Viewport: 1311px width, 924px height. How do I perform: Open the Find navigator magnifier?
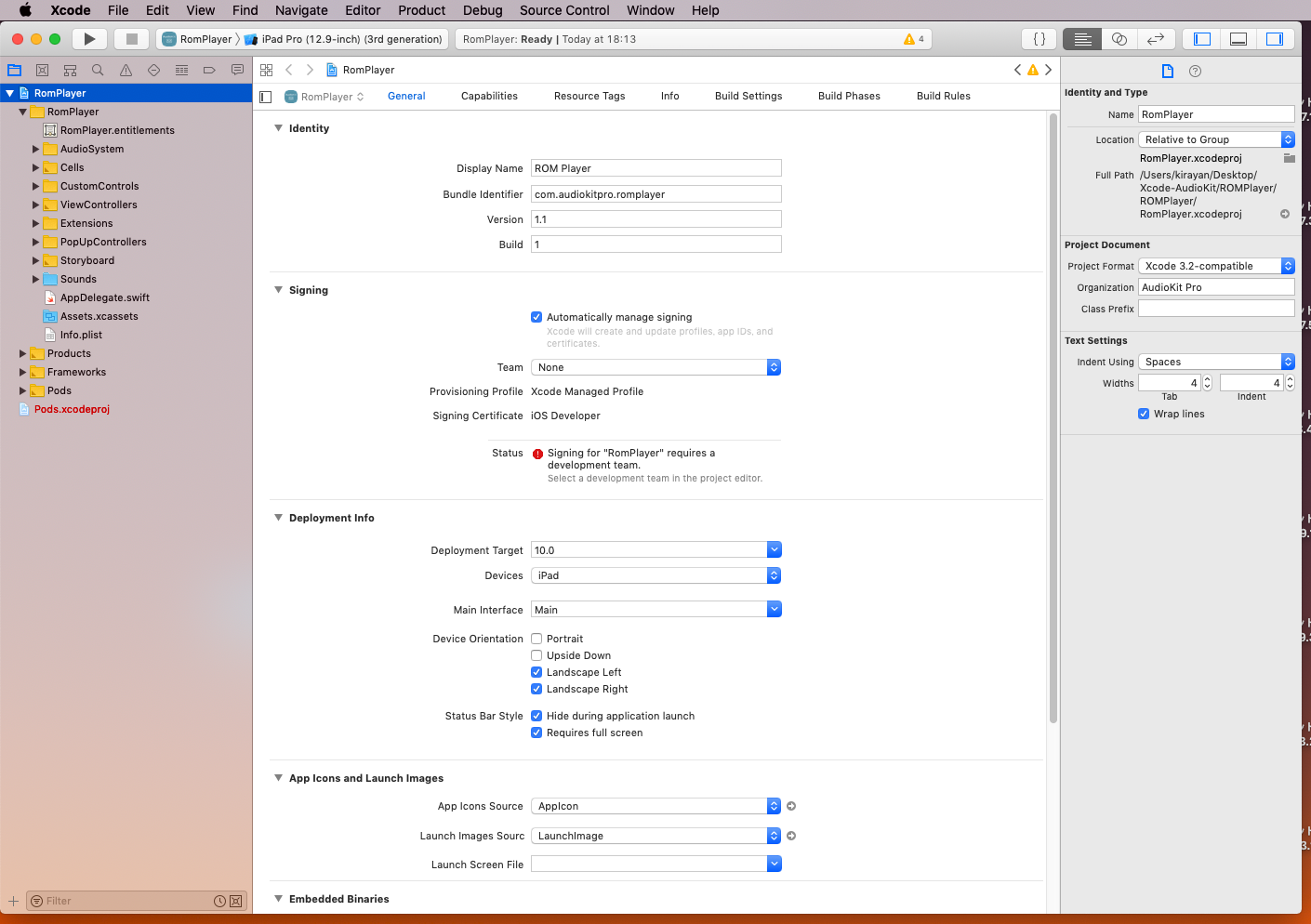point(98,70)
